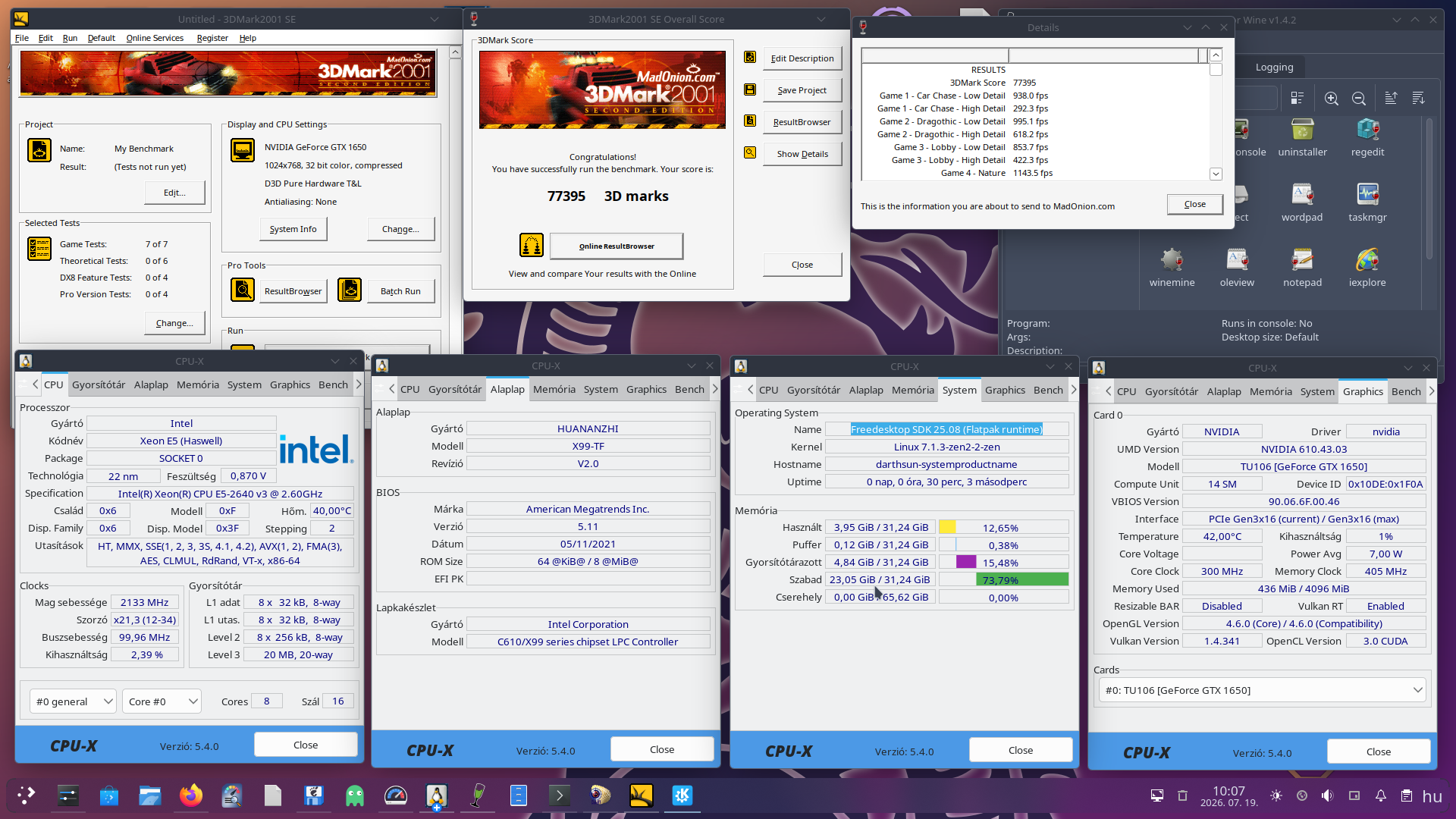The image size is (1456, 819).
Task: Open notifications bell in system tray
Action: click(x=1381, y=795)
